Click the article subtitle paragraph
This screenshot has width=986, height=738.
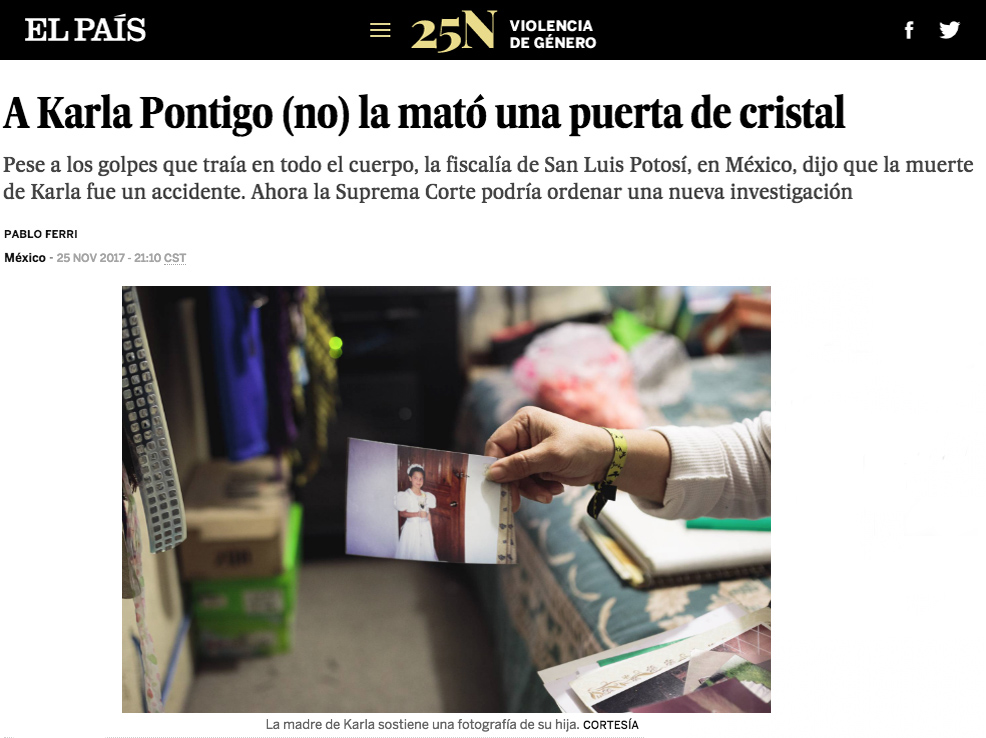click(x=489, y=178)
